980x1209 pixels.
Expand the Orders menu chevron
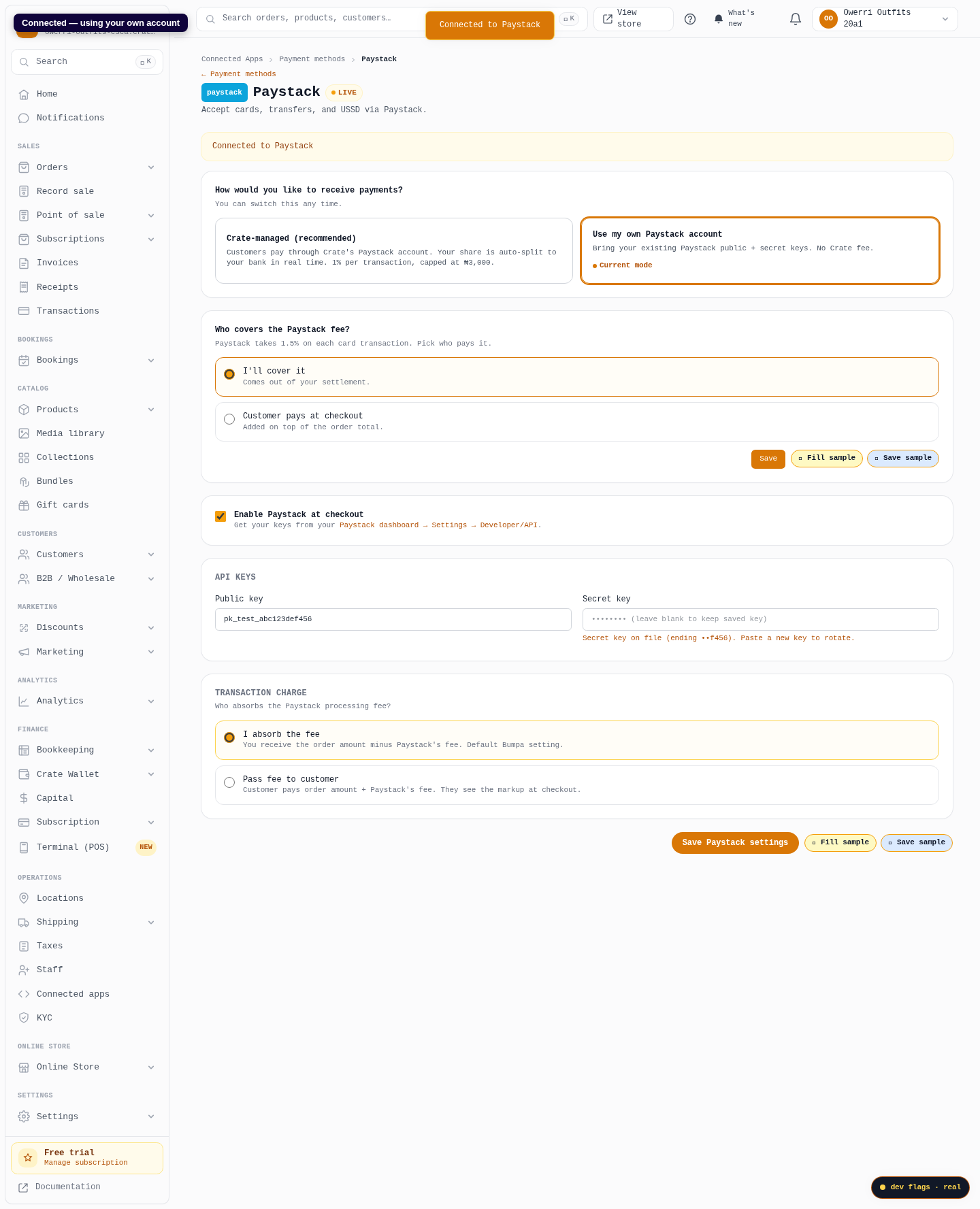151,167
